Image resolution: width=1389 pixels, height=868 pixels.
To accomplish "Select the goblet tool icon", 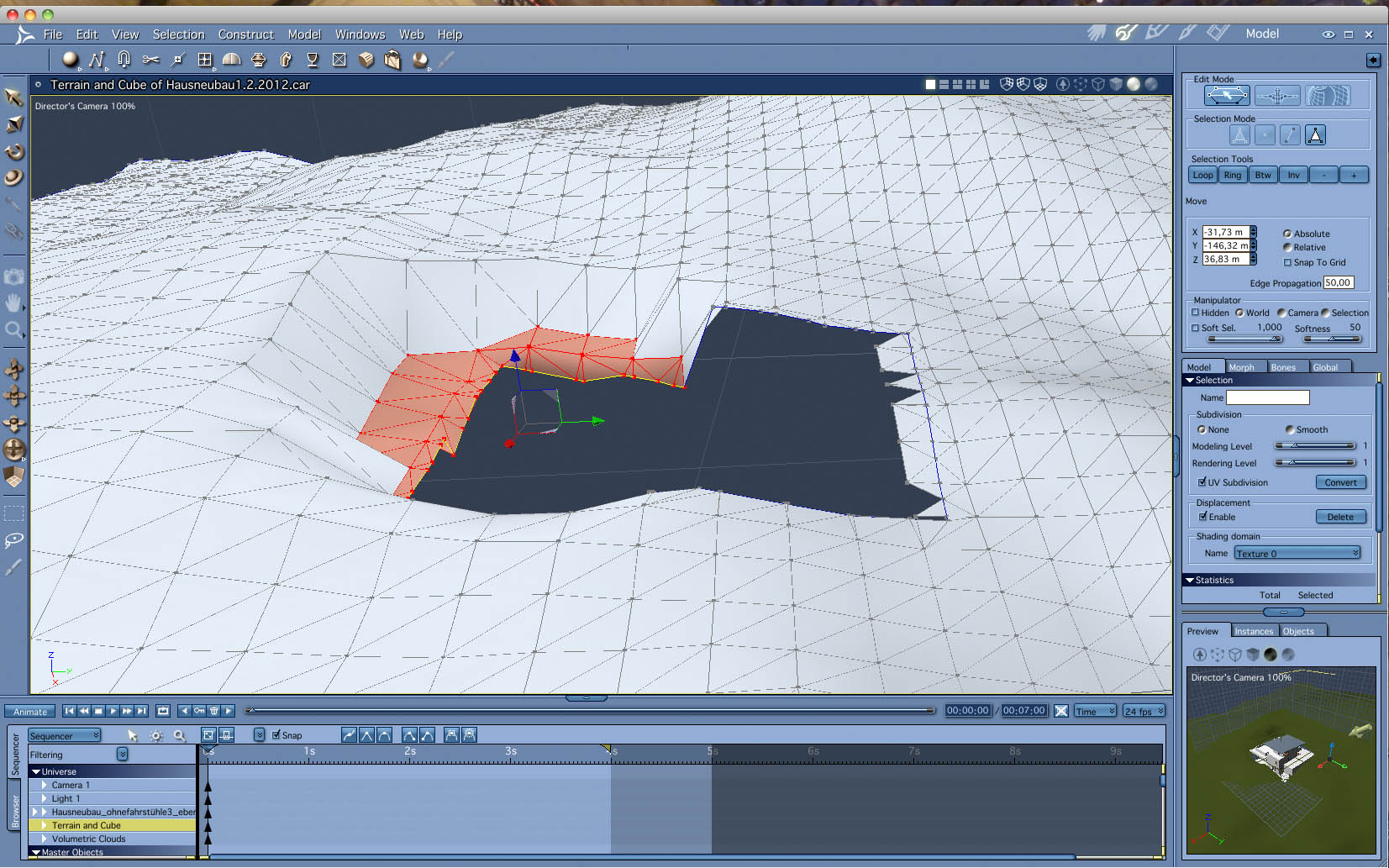I will pos(313,60).
